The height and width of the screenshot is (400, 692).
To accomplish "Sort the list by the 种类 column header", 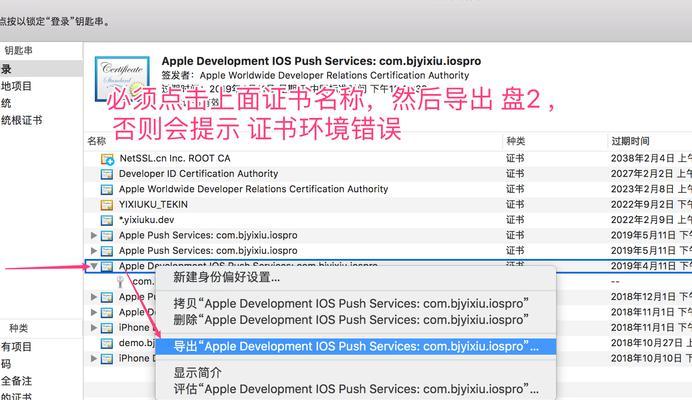I will (x=515, y=141).
